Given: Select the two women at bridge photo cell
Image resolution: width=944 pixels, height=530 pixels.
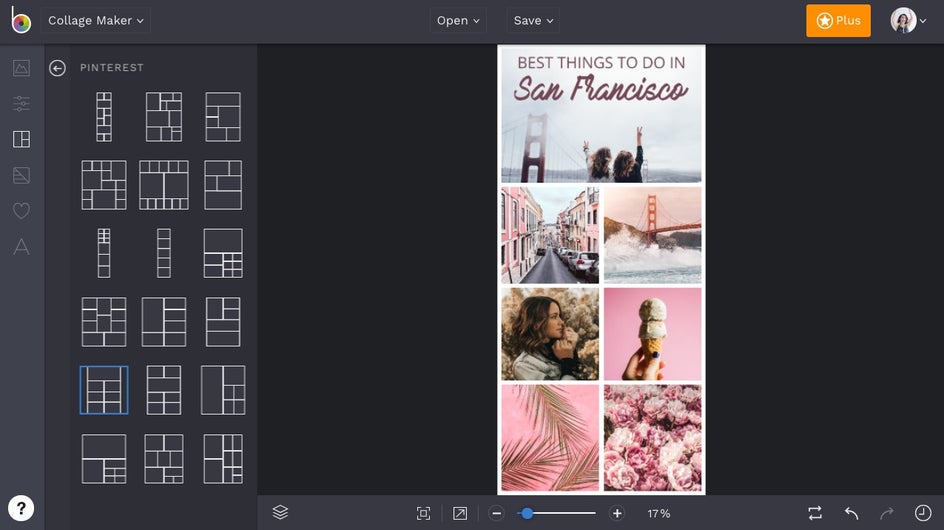Looking at the screenshot, I should pos(601,115).
